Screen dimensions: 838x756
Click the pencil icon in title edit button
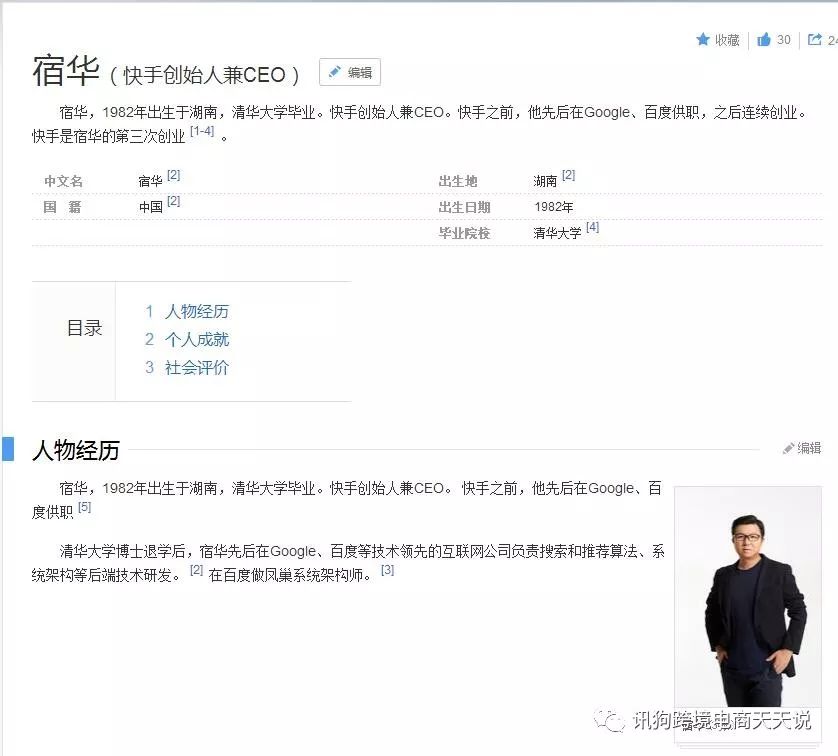[335, 72]
